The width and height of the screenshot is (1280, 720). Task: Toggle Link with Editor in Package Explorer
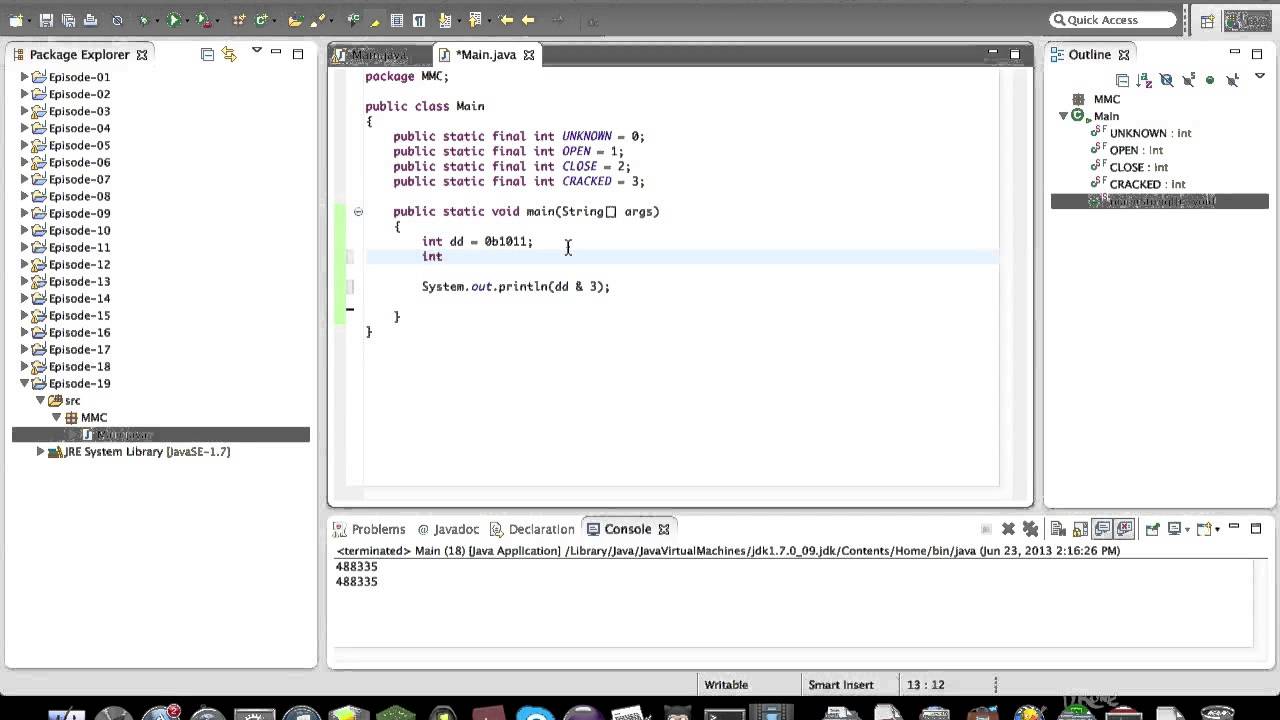tap(229, 54)
